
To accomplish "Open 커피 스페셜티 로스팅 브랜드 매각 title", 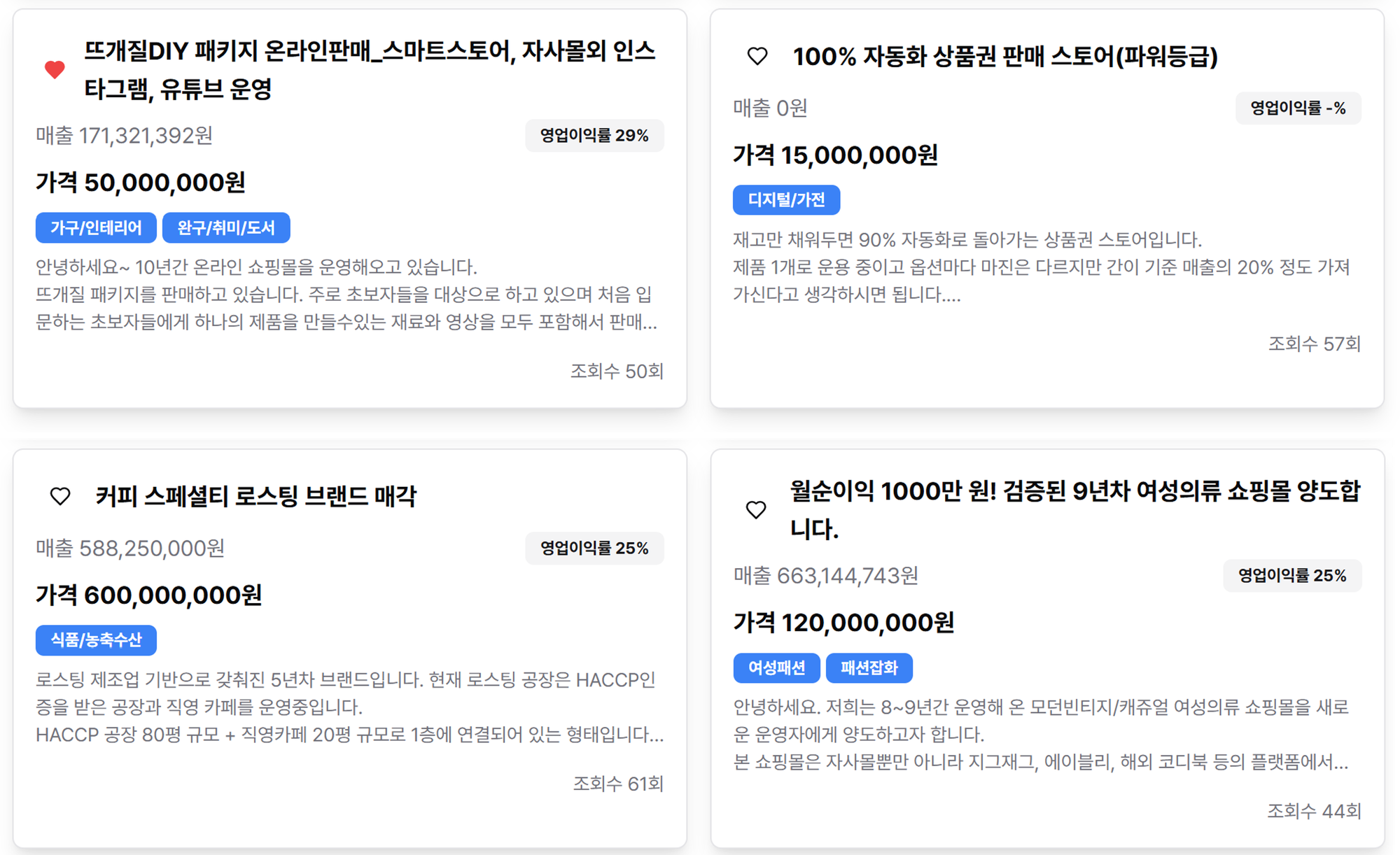I will click(x=256, y=496).
